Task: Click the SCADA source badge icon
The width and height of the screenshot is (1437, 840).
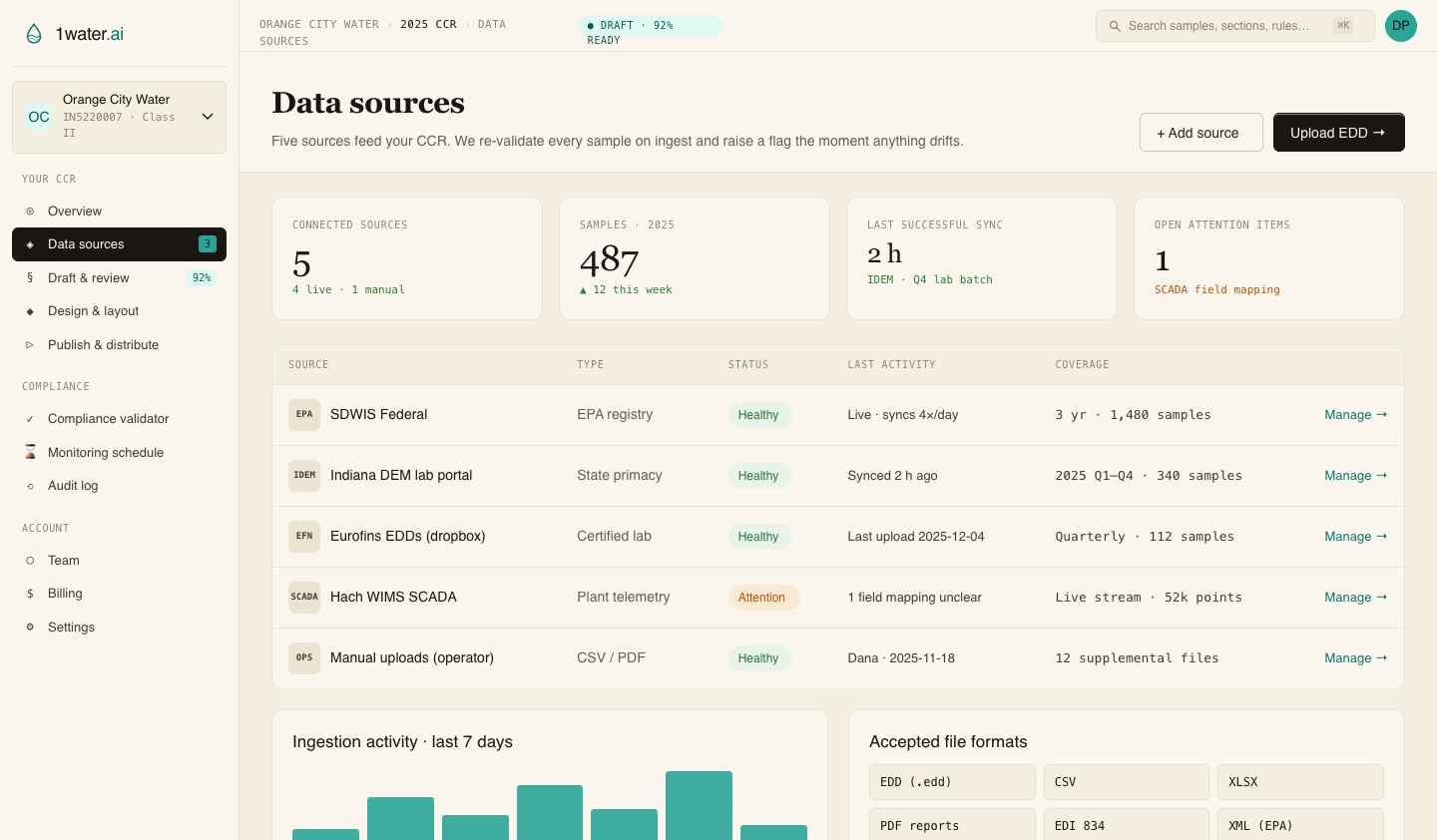Action: tap(304, 598)
